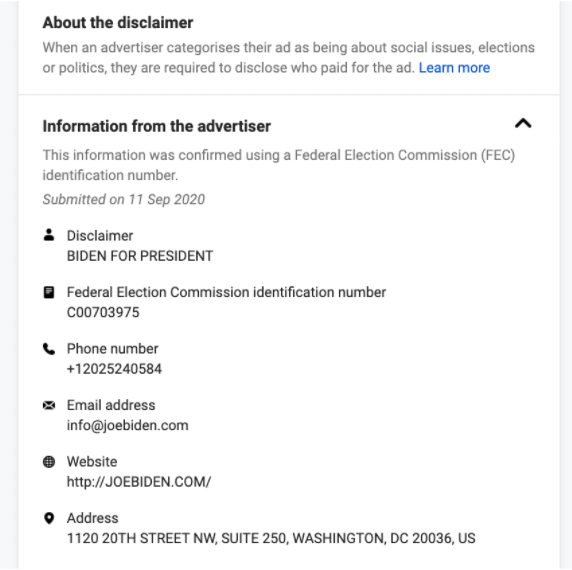Click the phone handset icon

tap(49, 349)
